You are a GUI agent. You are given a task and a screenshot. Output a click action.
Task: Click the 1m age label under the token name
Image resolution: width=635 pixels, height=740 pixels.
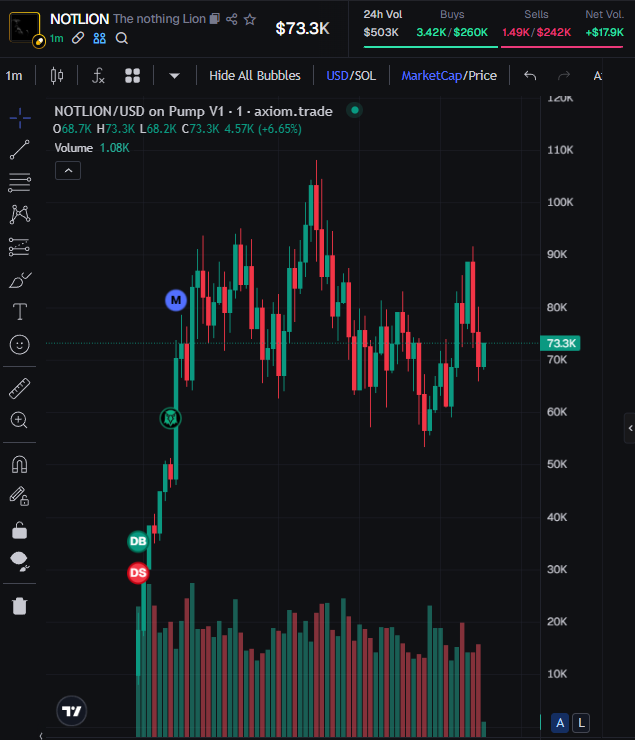tap(57, 38)
